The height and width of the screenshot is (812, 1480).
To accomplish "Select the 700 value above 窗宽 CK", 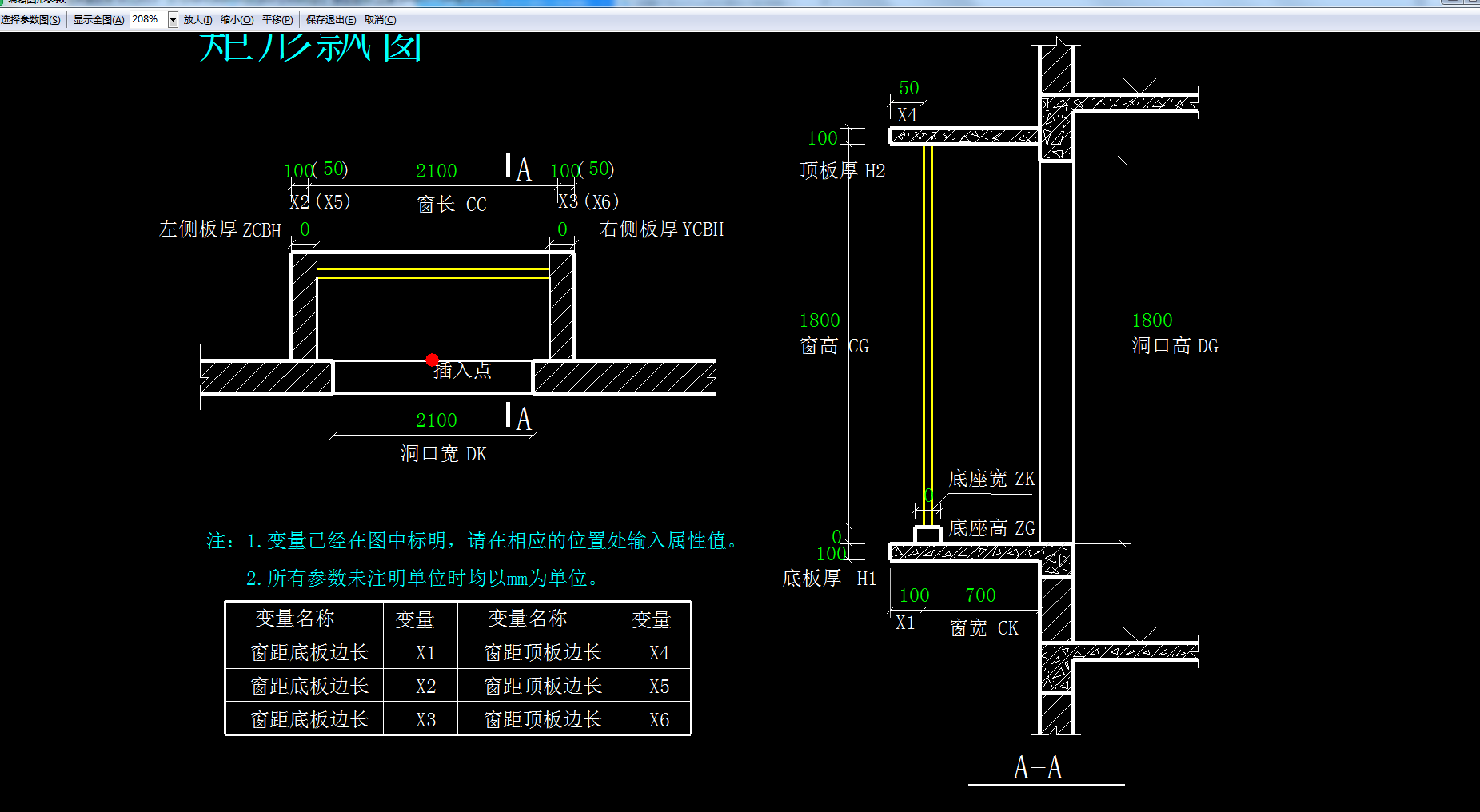I will click(980, 595).
